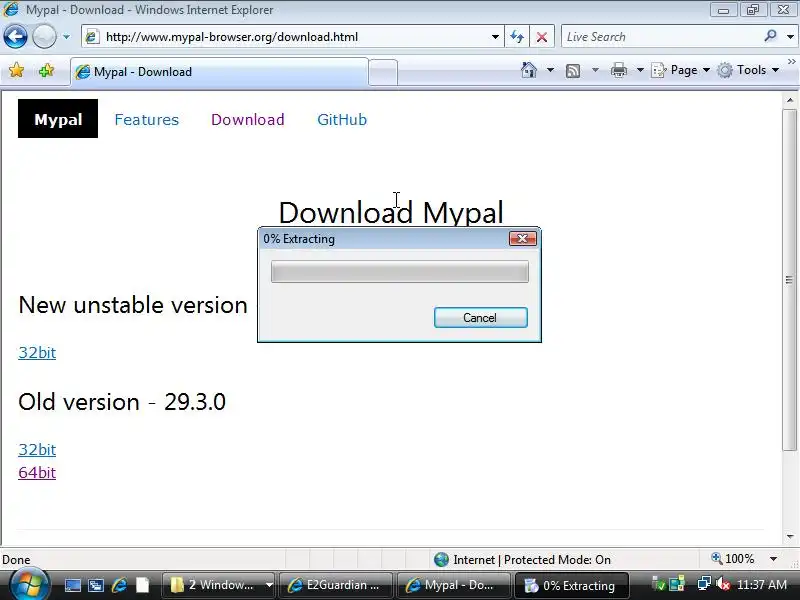Screen dimensions: 800x600
Task: Click the Switch between windows icon
Action: pyautogui.click(x=96, y=585)
